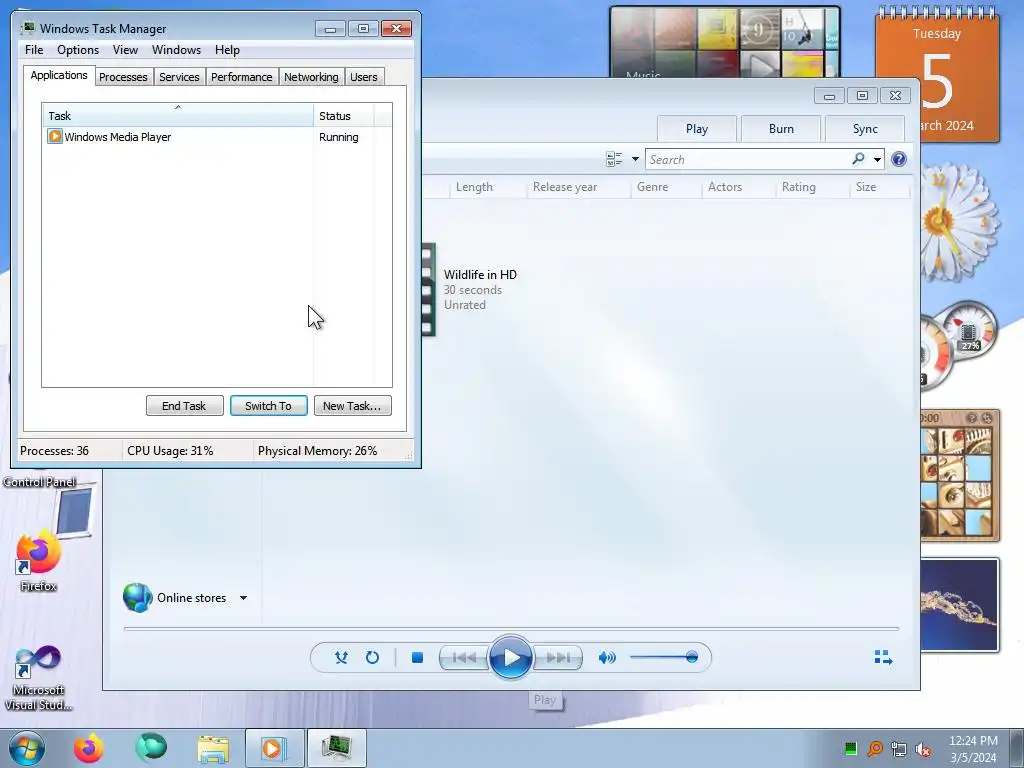Launch Firefox from the taskbar
Viewport: 1024px width, 768px height.
[88, 748]
